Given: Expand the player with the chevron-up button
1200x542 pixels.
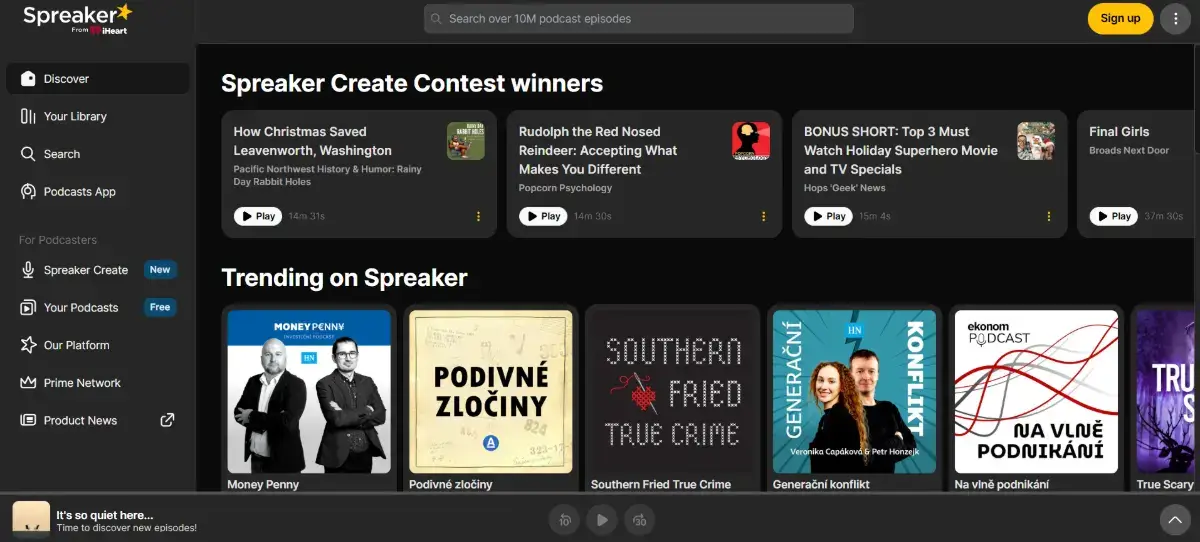Looking at the screenshot, I should pos(1175,519).
